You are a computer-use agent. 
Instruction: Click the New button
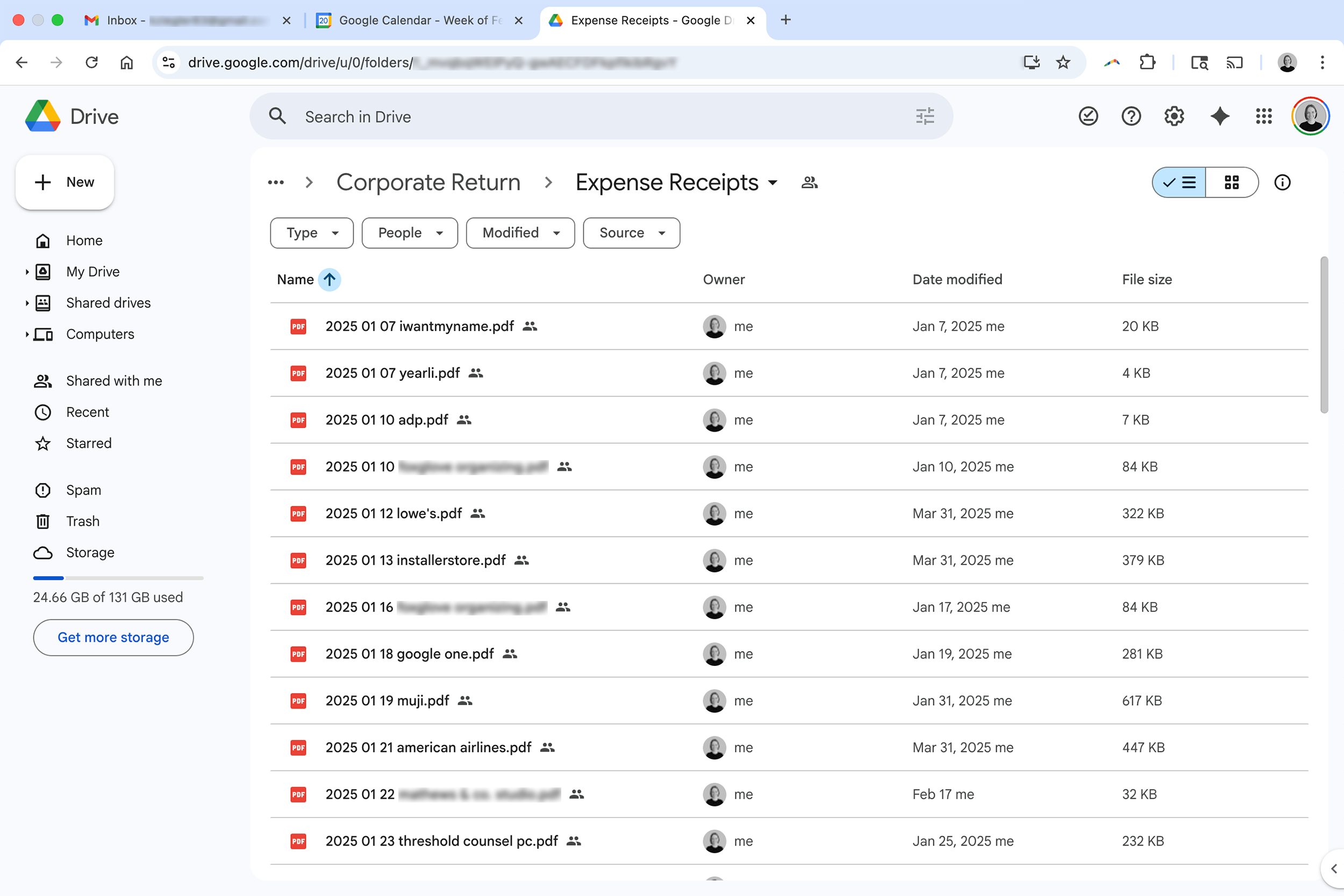[65, 182]
